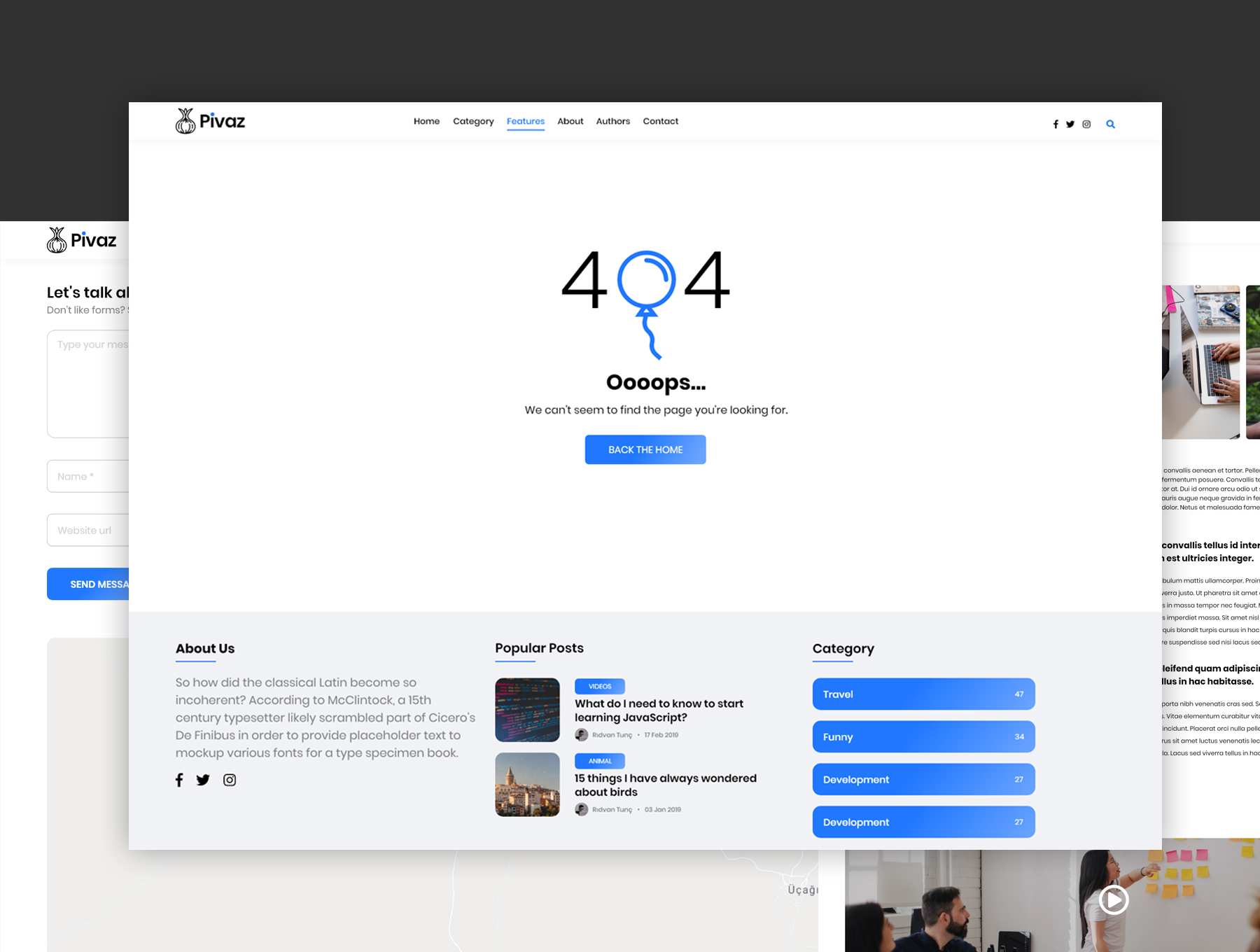Open the Authors navigation link

613,121
